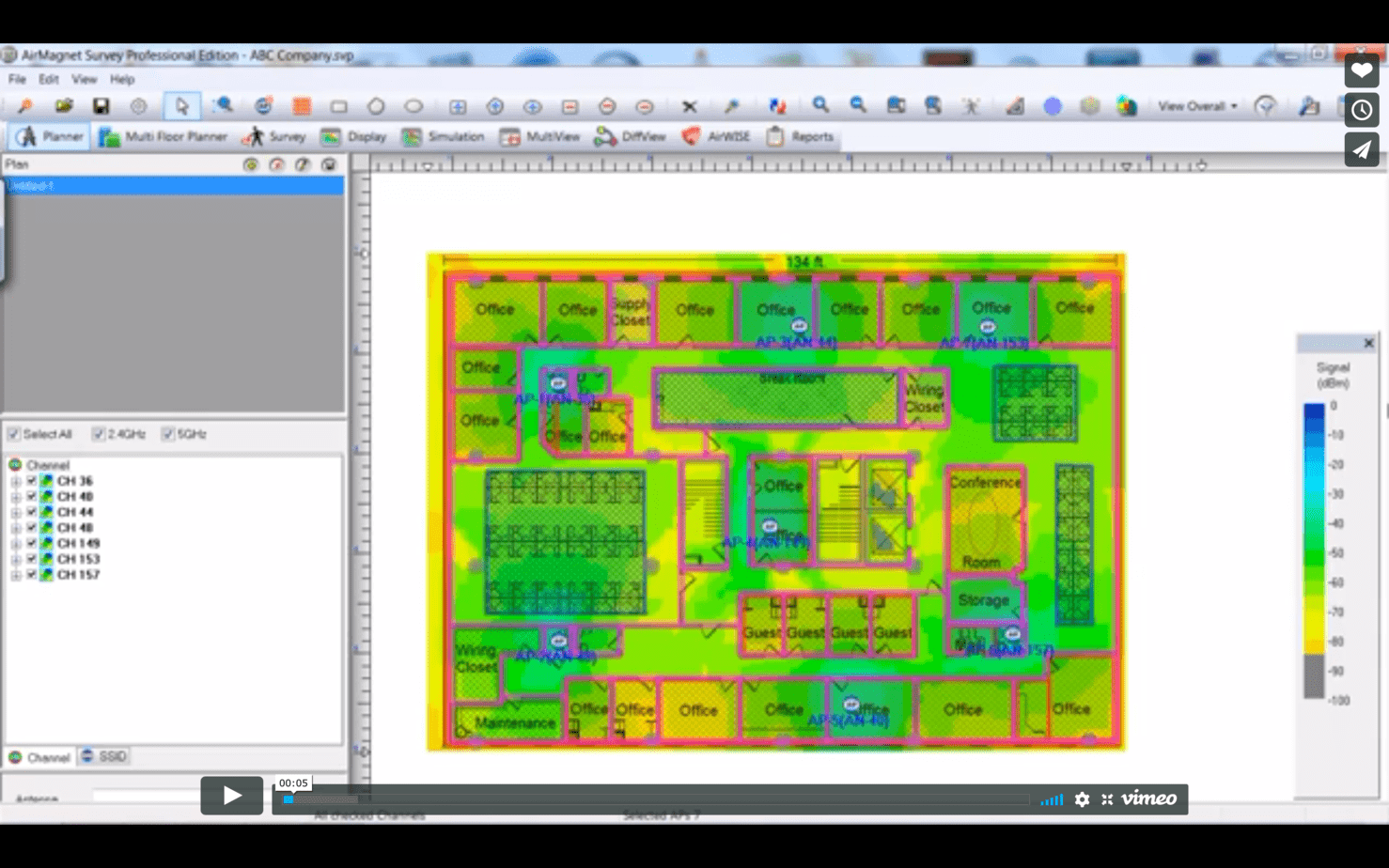Expand the CH 157 tree item
This screenshot has height=868, width=1389.
16,574
